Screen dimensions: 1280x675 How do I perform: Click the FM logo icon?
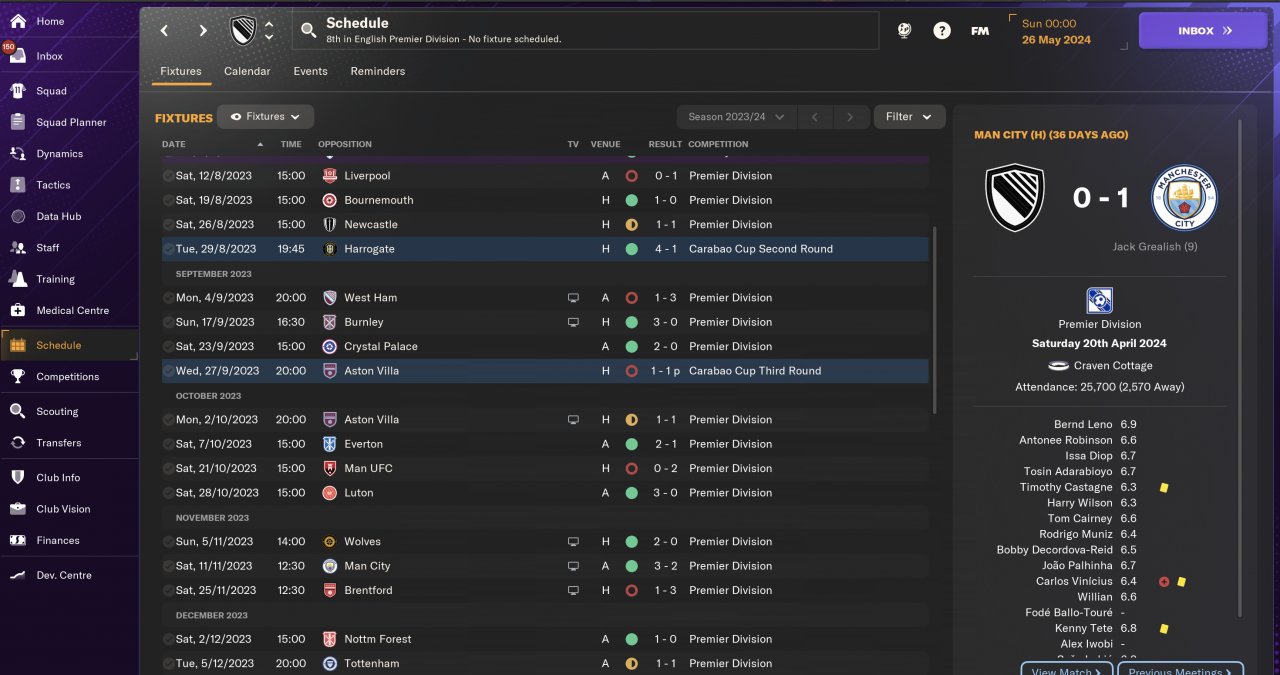pos(980,31)
